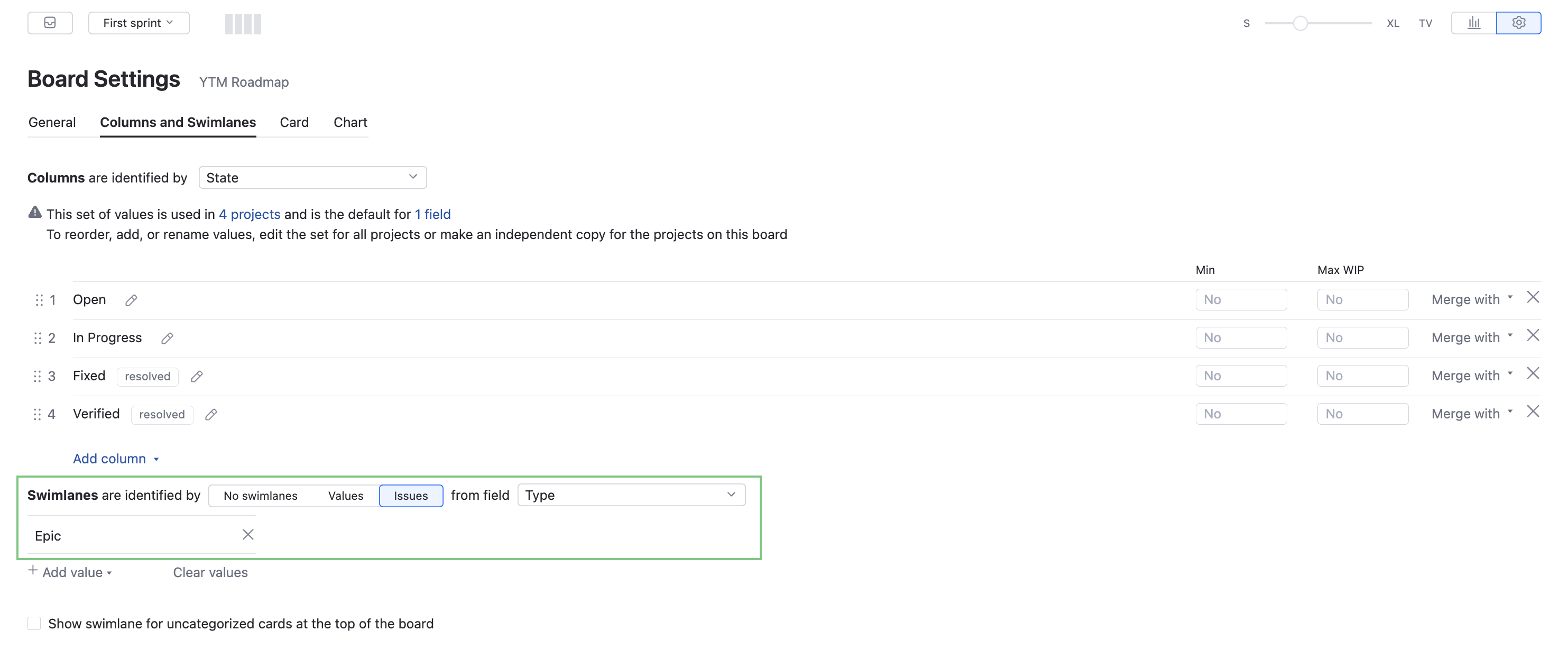Click the pencil icon beside Fixed

pyautogui.click(x=196, y=377)
